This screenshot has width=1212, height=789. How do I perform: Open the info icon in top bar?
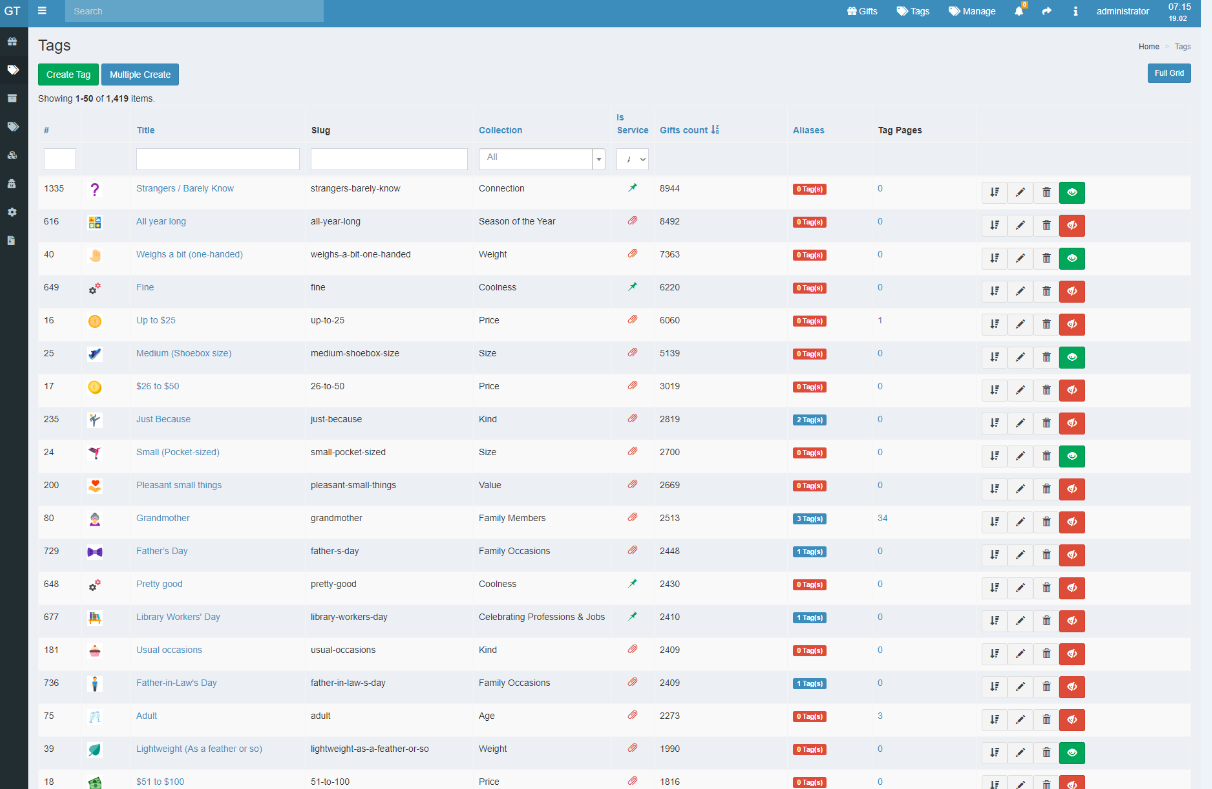pyautogui.click(x=1075, y=11)
